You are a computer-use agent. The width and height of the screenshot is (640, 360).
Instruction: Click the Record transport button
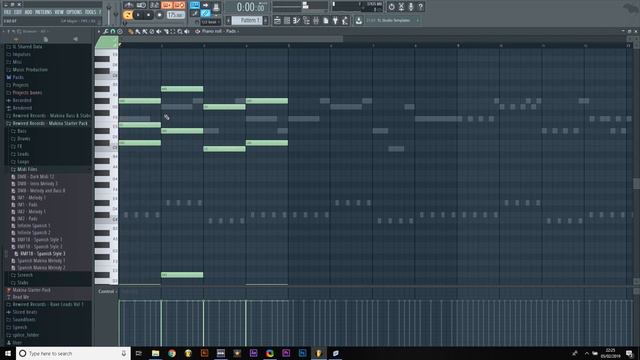[159, 15]
